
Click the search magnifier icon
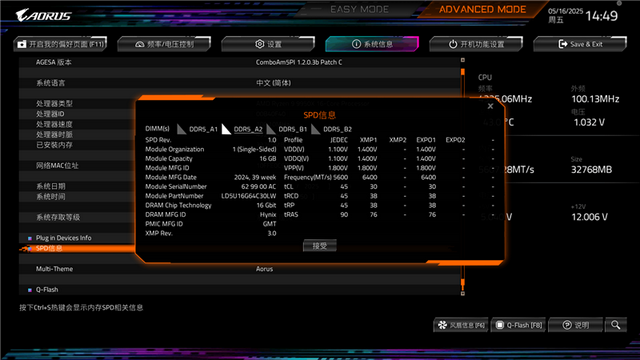point(616,325)
